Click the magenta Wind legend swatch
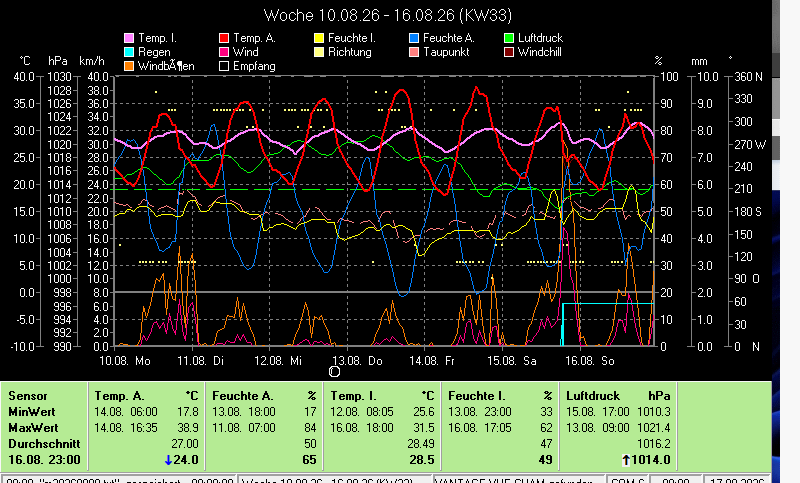 point(223,52)
